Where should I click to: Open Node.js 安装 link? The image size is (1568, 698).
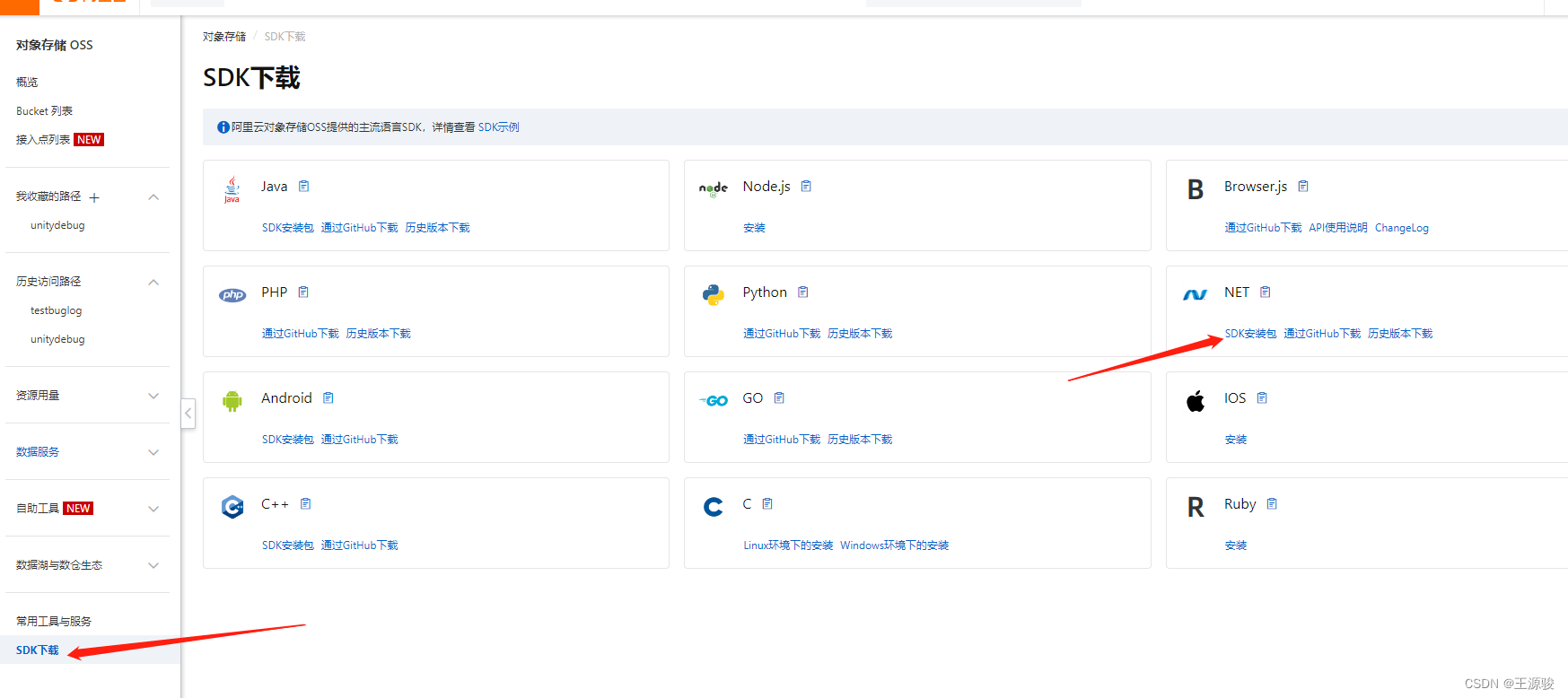(754, 228)
